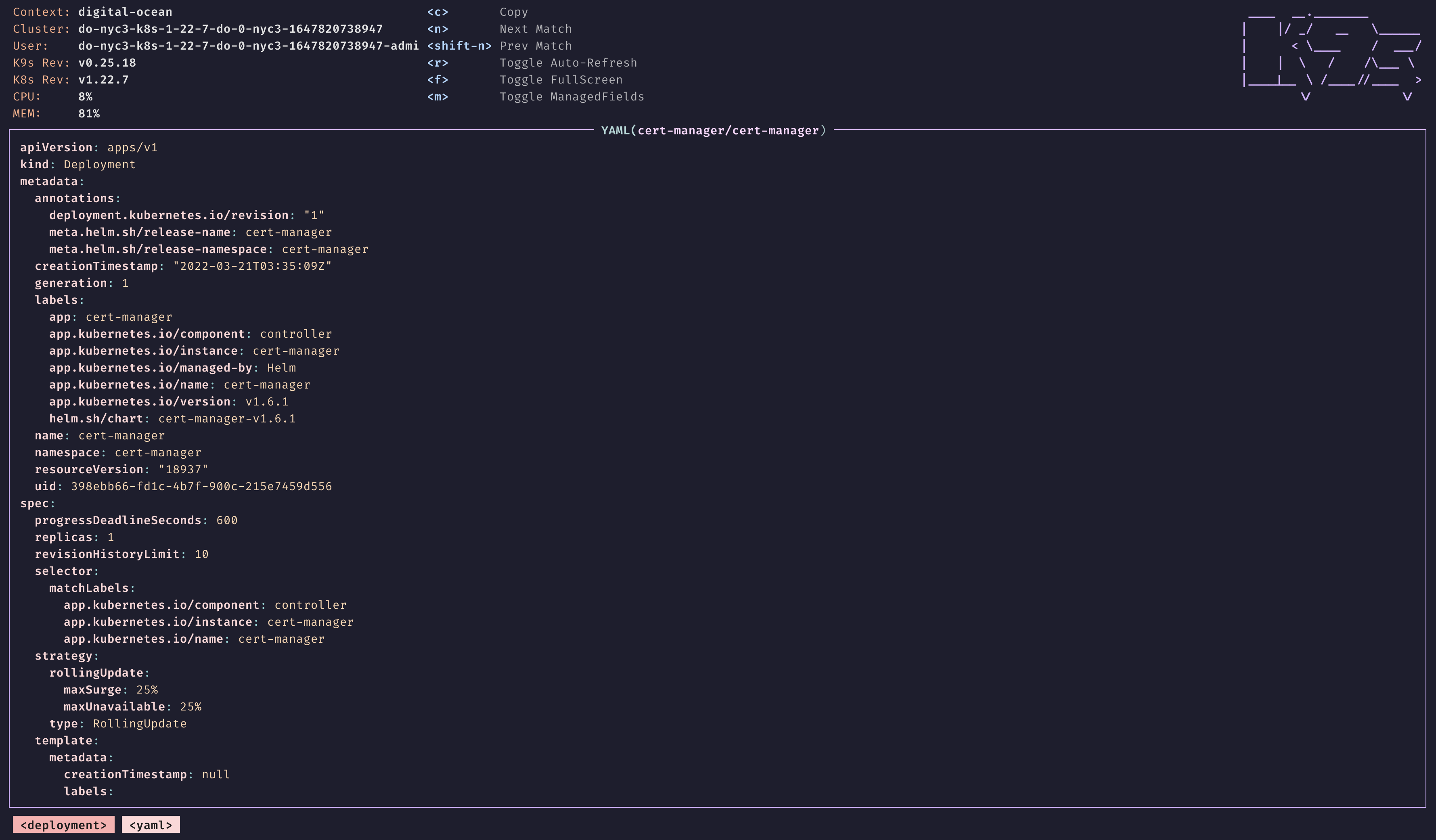Click the Next Match shortcut hint

(535, 29)
